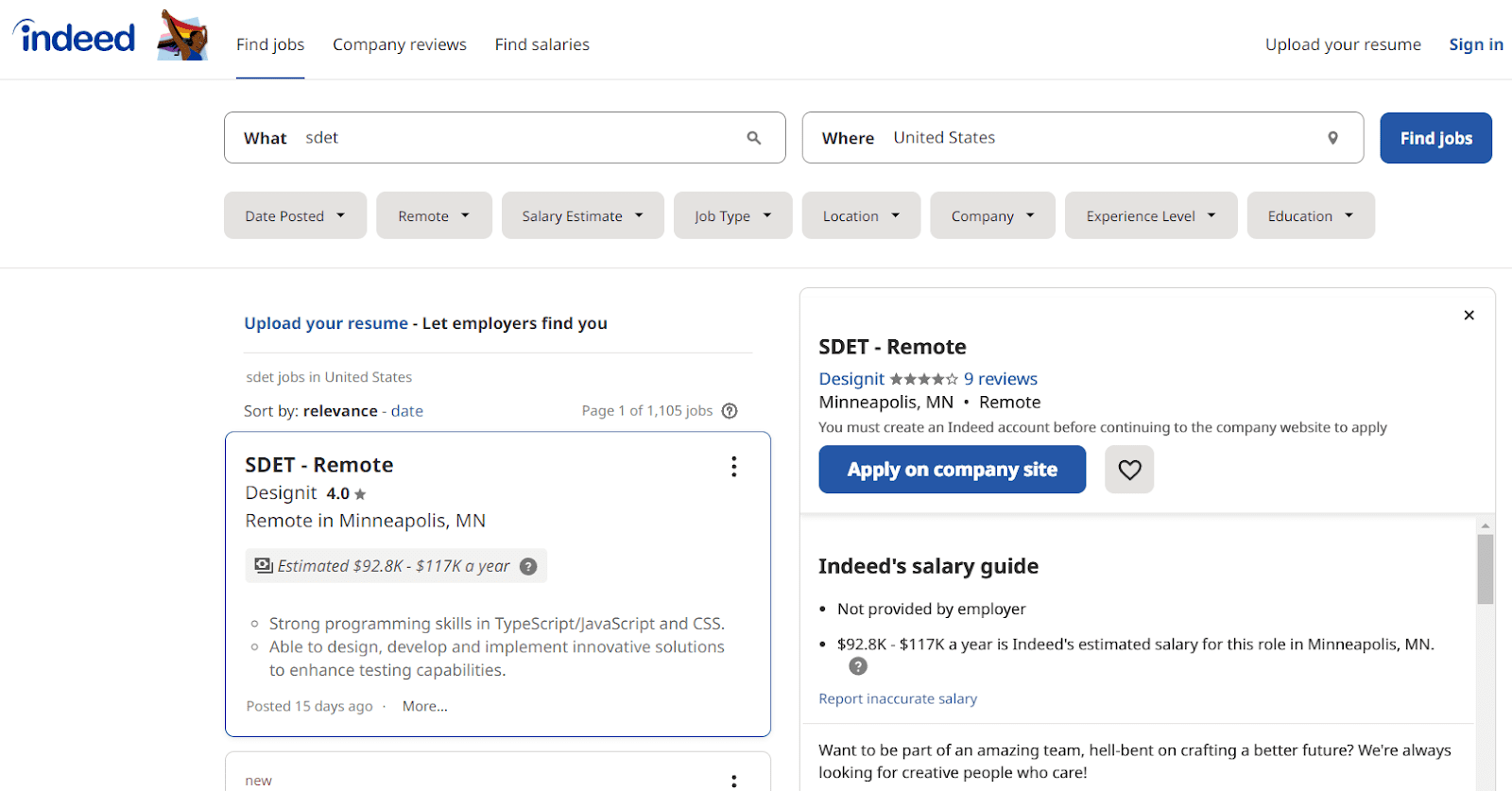Click the location pin icon in Where field

click(1332, 138)
